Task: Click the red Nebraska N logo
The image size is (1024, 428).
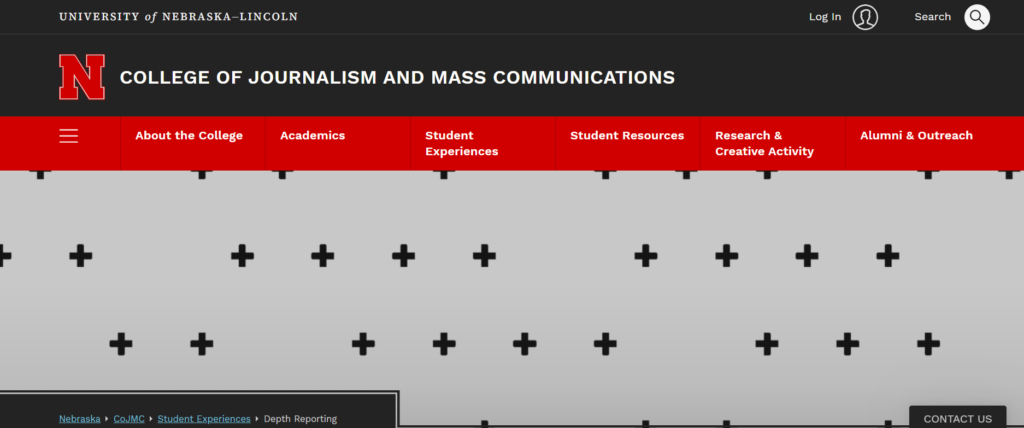Action: click(82, 77)
